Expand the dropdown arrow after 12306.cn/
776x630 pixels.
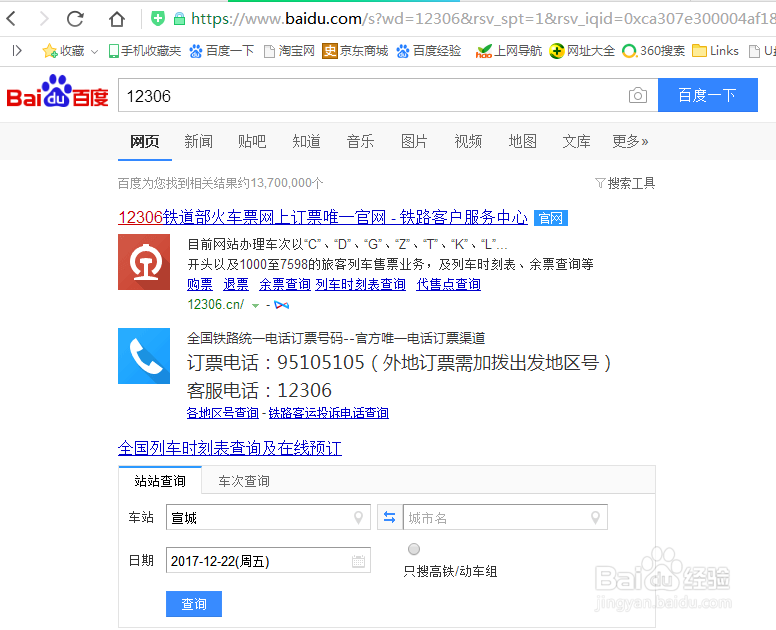pyautogui.click(x=255, y=305)
